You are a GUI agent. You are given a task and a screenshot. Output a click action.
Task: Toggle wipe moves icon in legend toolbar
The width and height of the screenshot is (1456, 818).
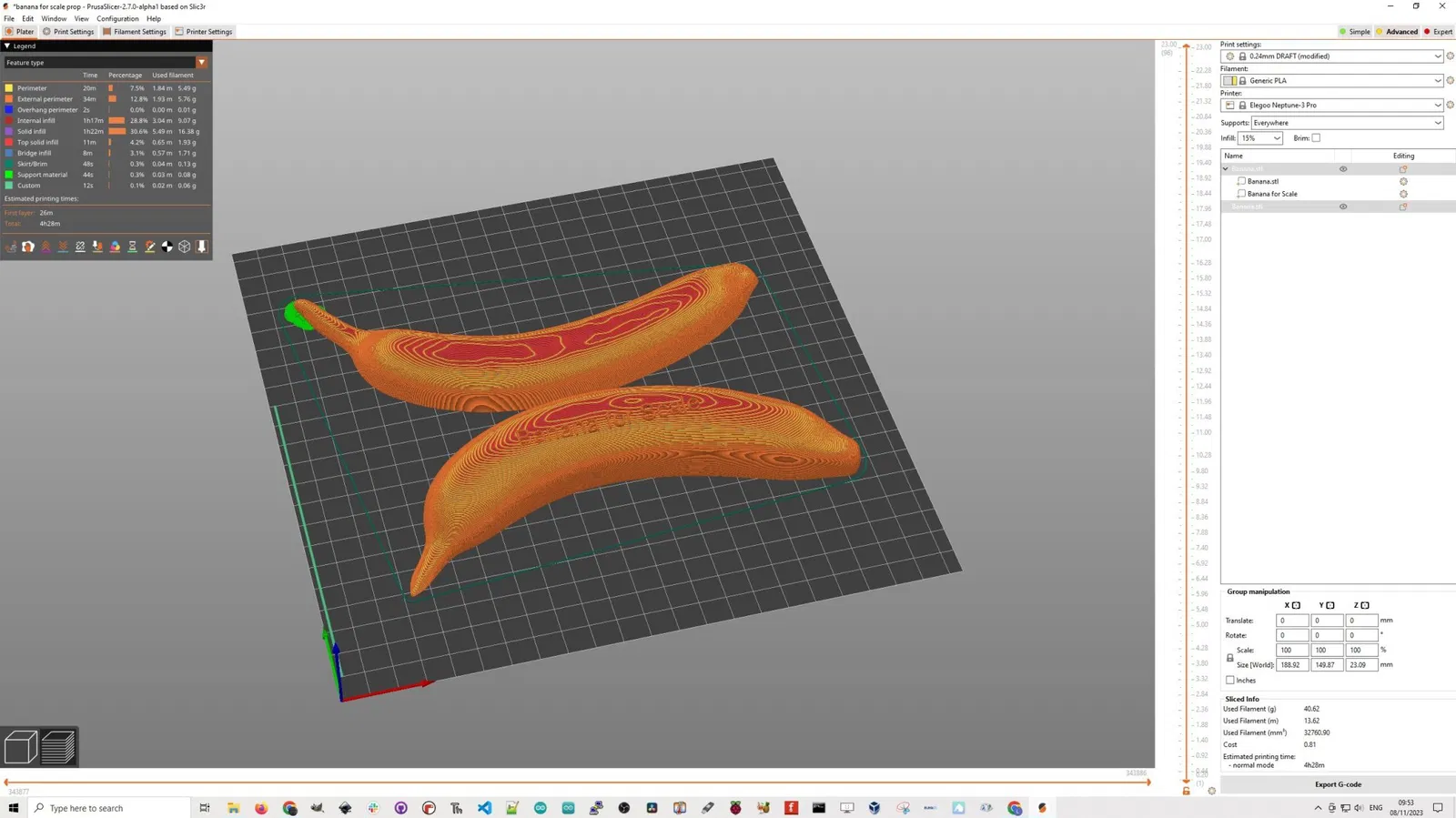[x=28, y=247]
